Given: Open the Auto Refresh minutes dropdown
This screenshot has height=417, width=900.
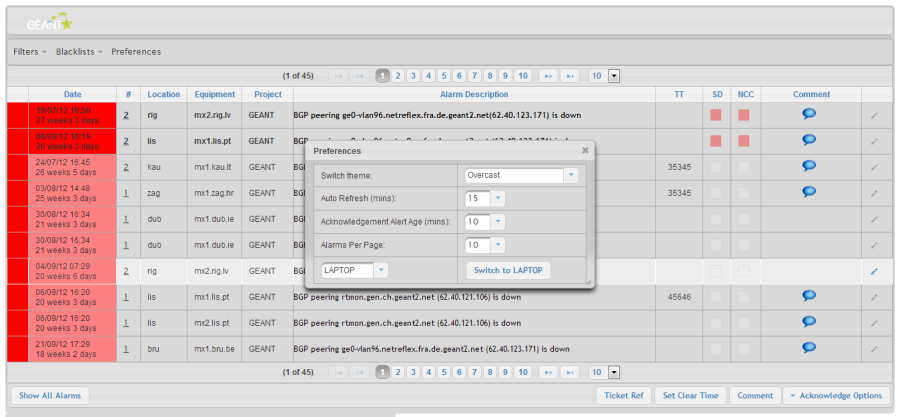Looking at the screenshot, I should point(498,198).
